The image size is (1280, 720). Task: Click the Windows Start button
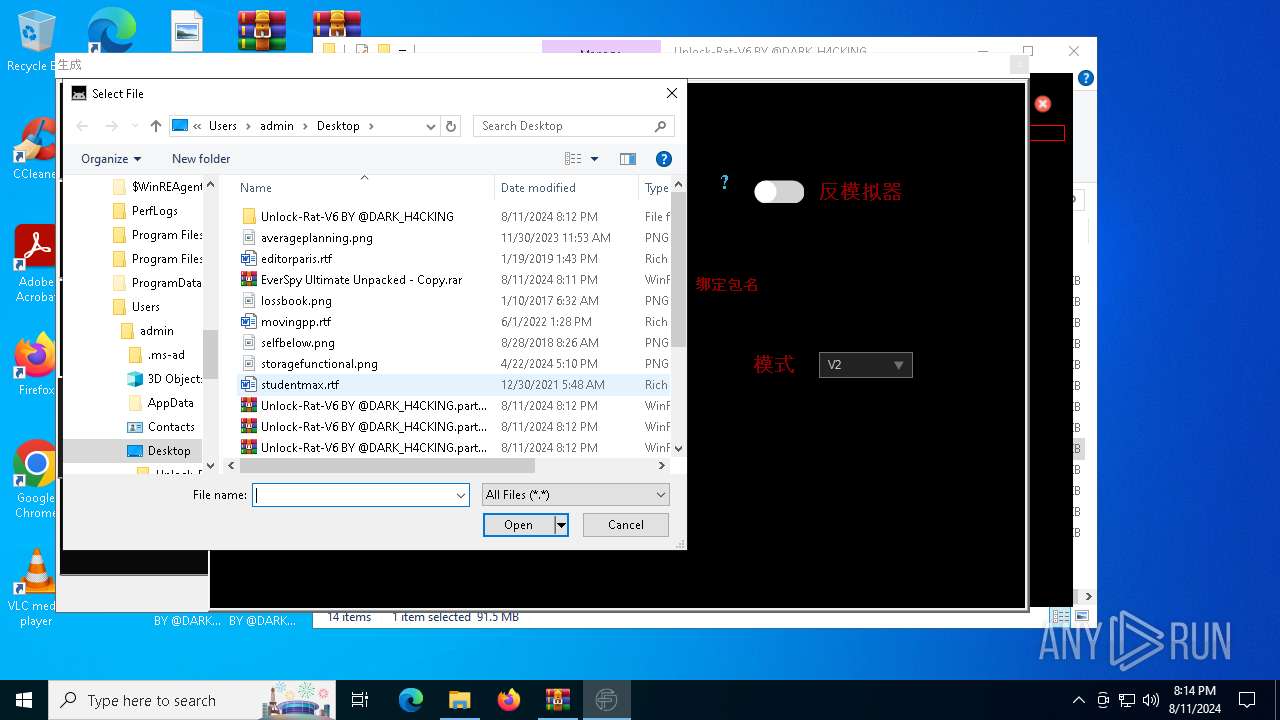pyautogui.click(x=24, y=700)
